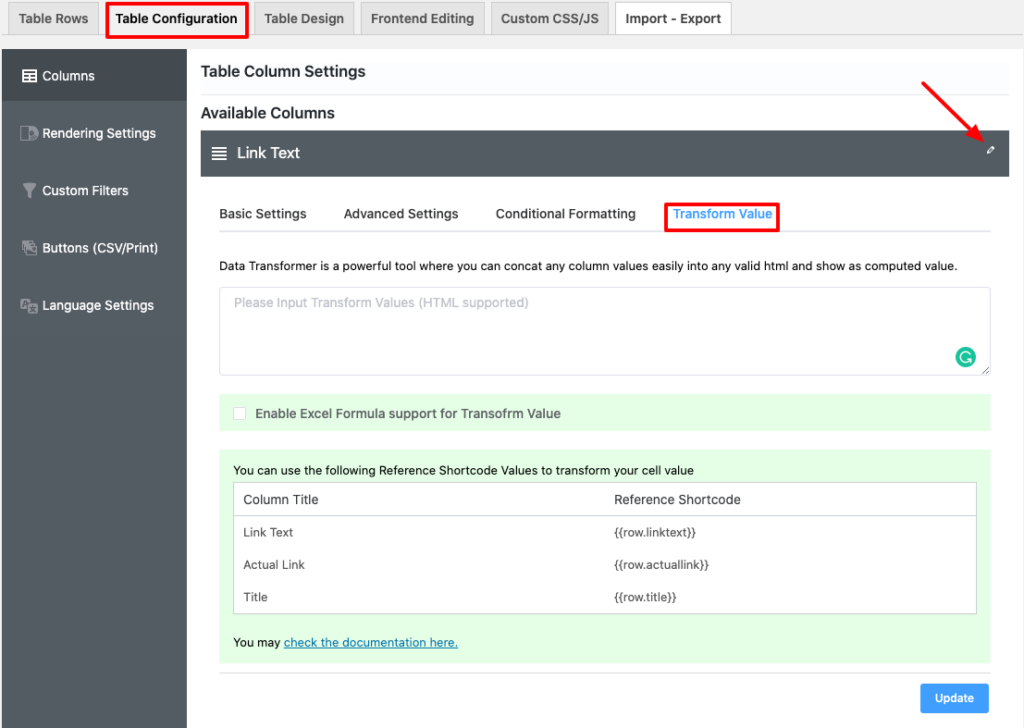Open the Table Design tab

point(304,19)
